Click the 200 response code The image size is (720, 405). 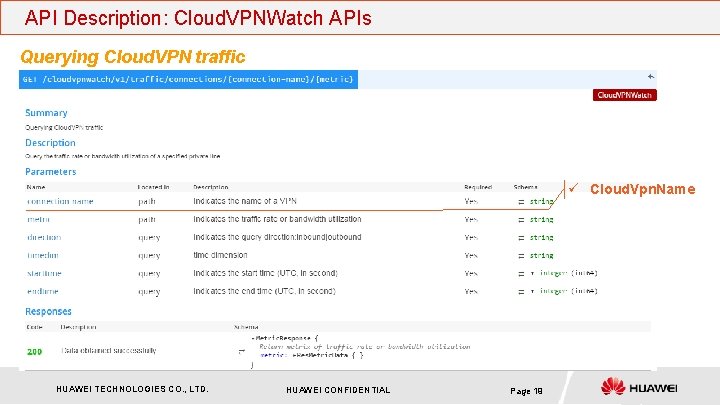(34, 352)
